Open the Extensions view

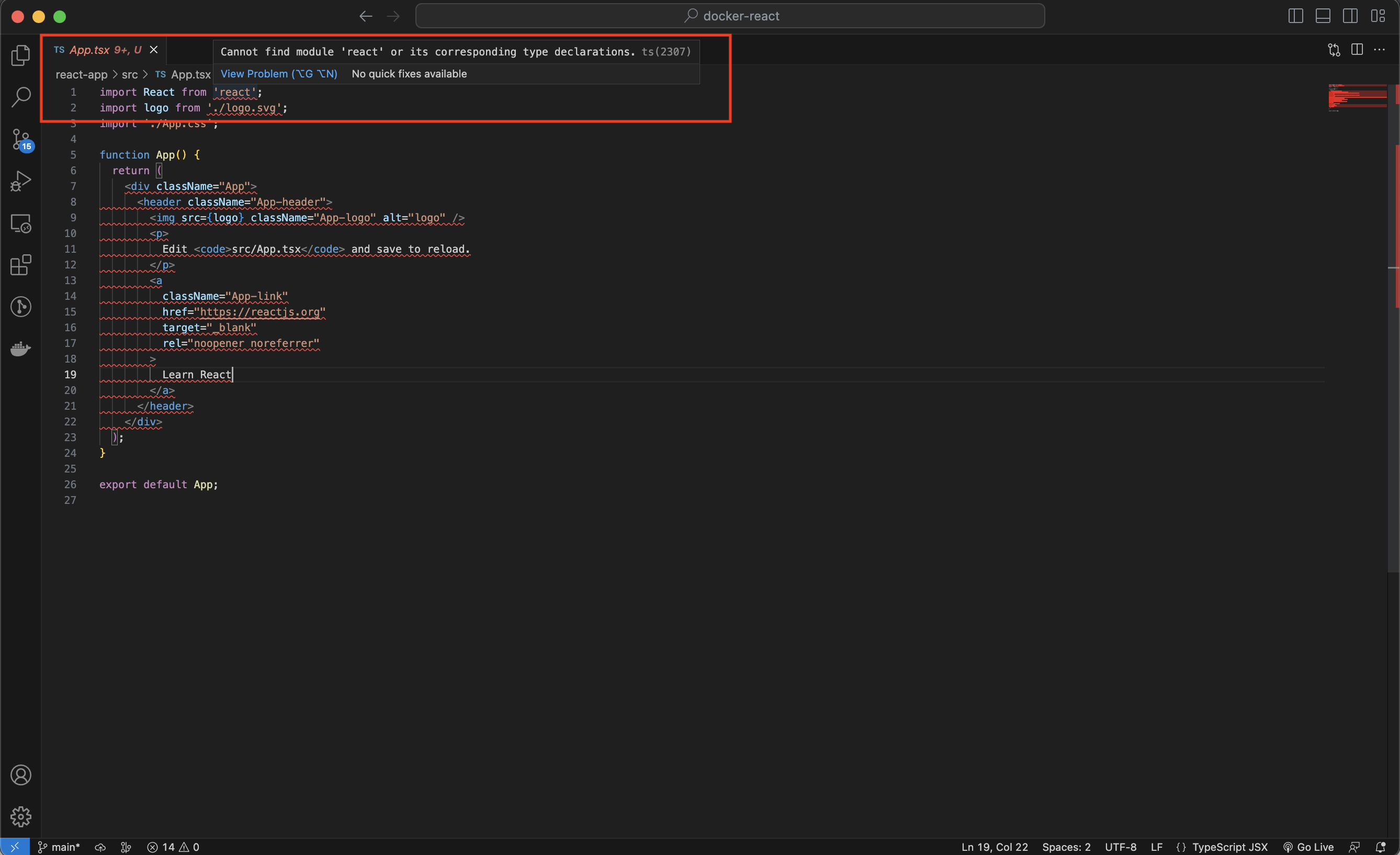point(21,265)
